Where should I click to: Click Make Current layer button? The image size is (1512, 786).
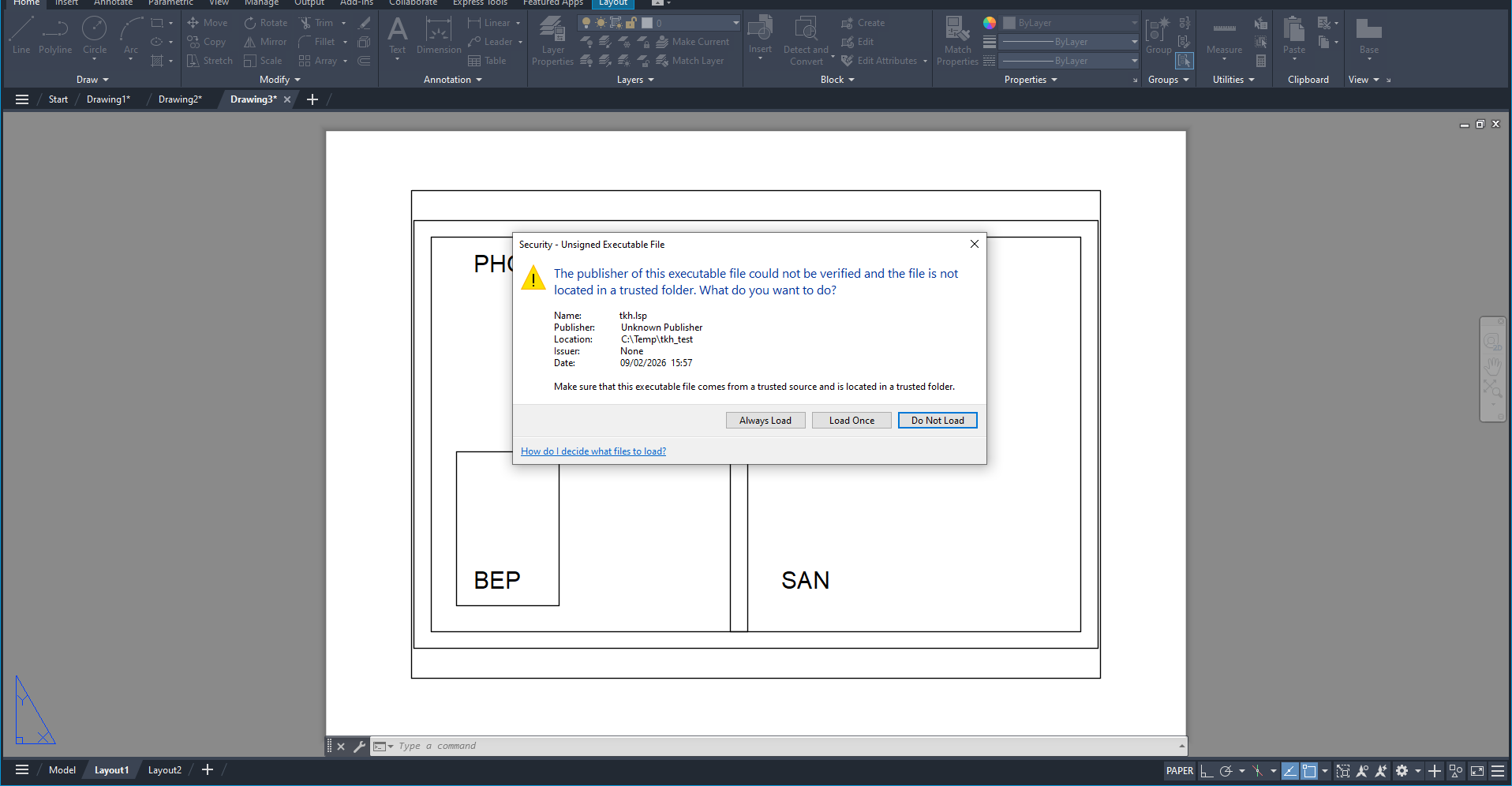tap(693, 42)
